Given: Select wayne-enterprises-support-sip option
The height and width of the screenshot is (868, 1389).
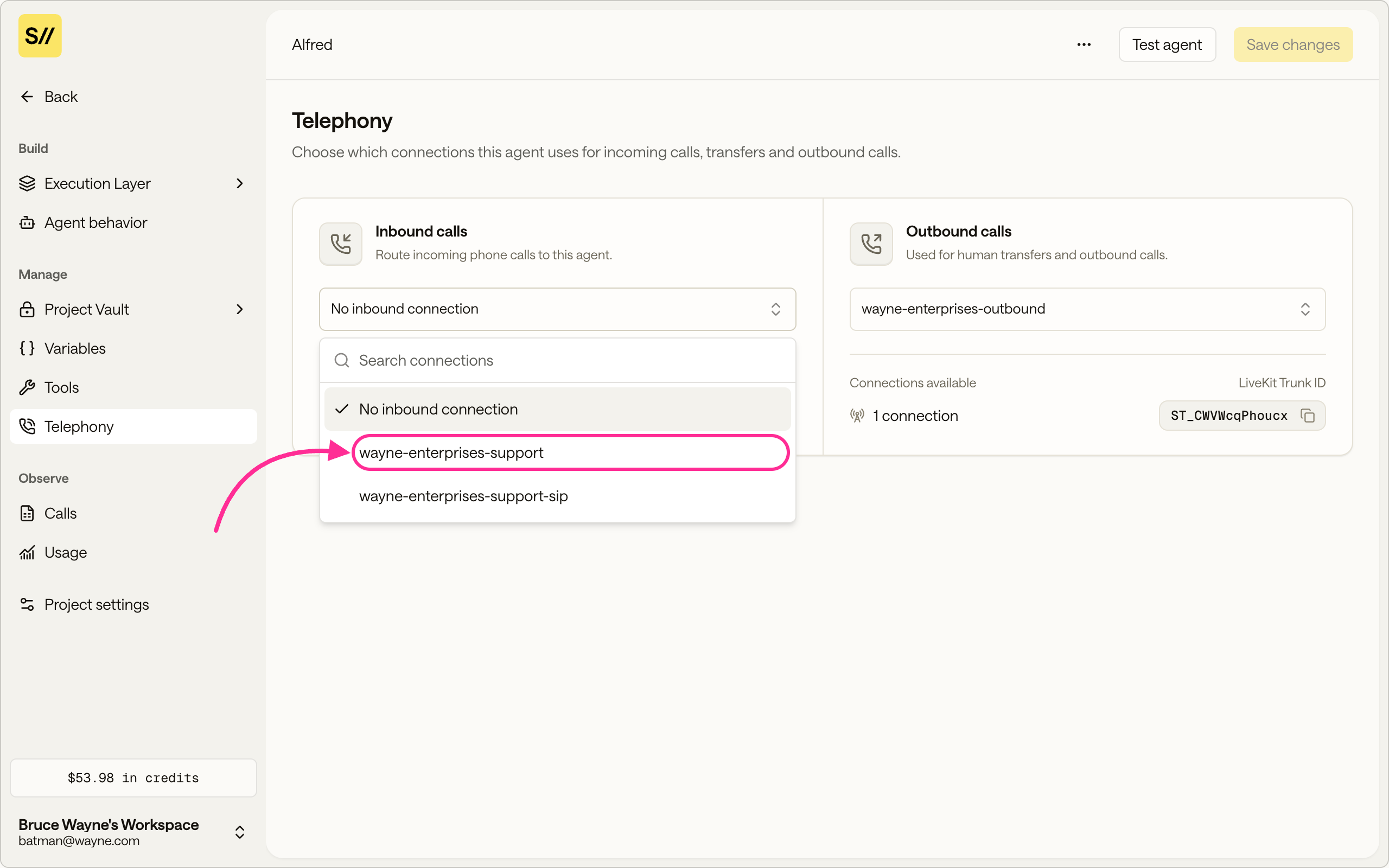Looking at the screenshot, I should 557,495.
